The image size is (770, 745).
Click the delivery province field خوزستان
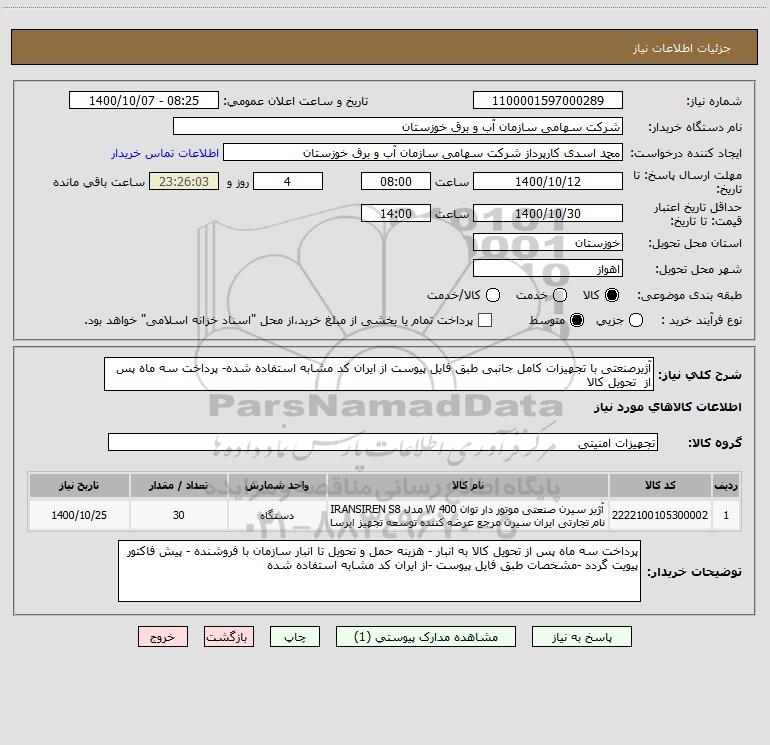pos(548,242)
